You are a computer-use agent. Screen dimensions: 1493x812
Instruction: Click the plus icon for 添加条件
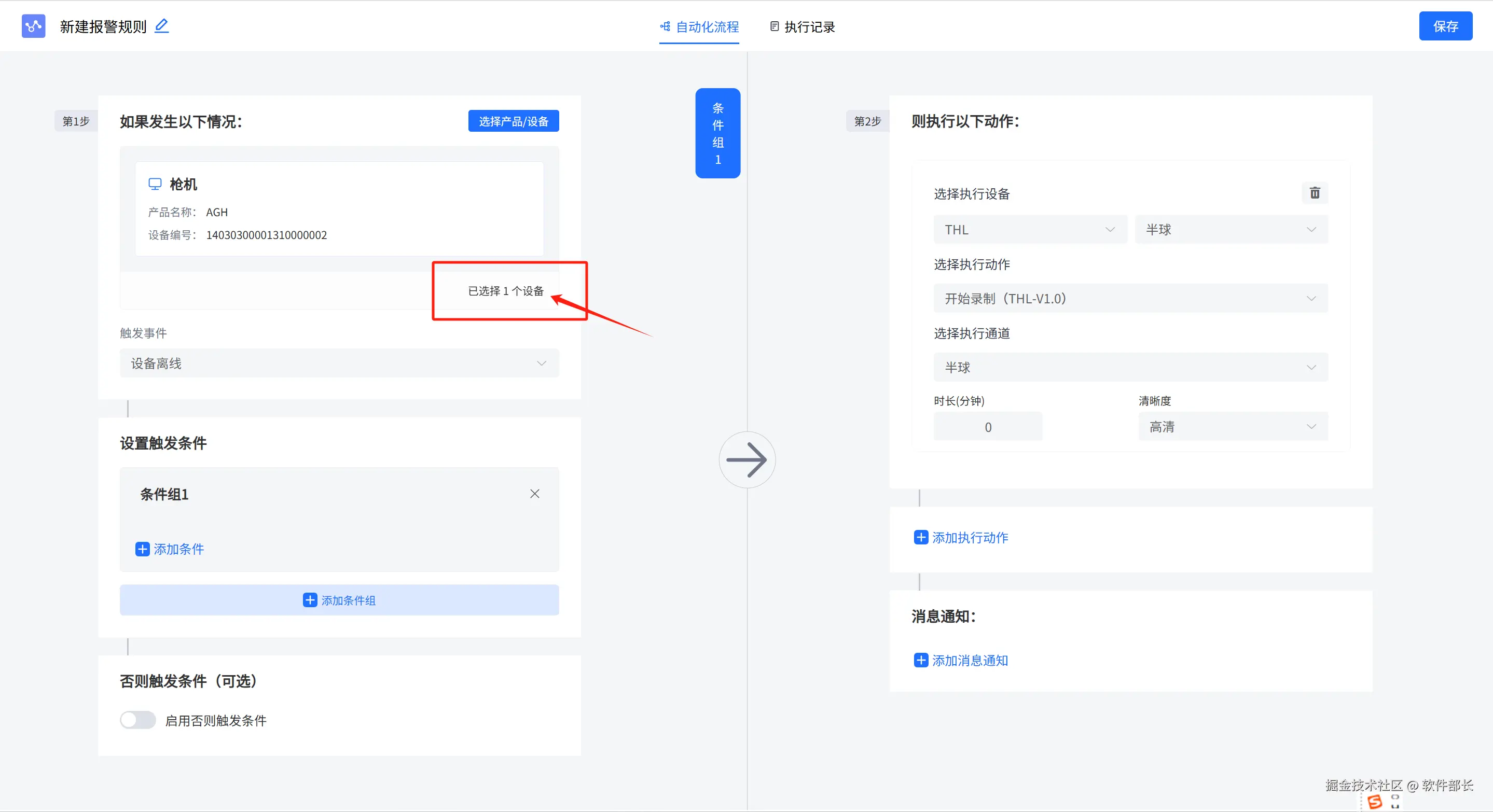[x=143, y=549]
